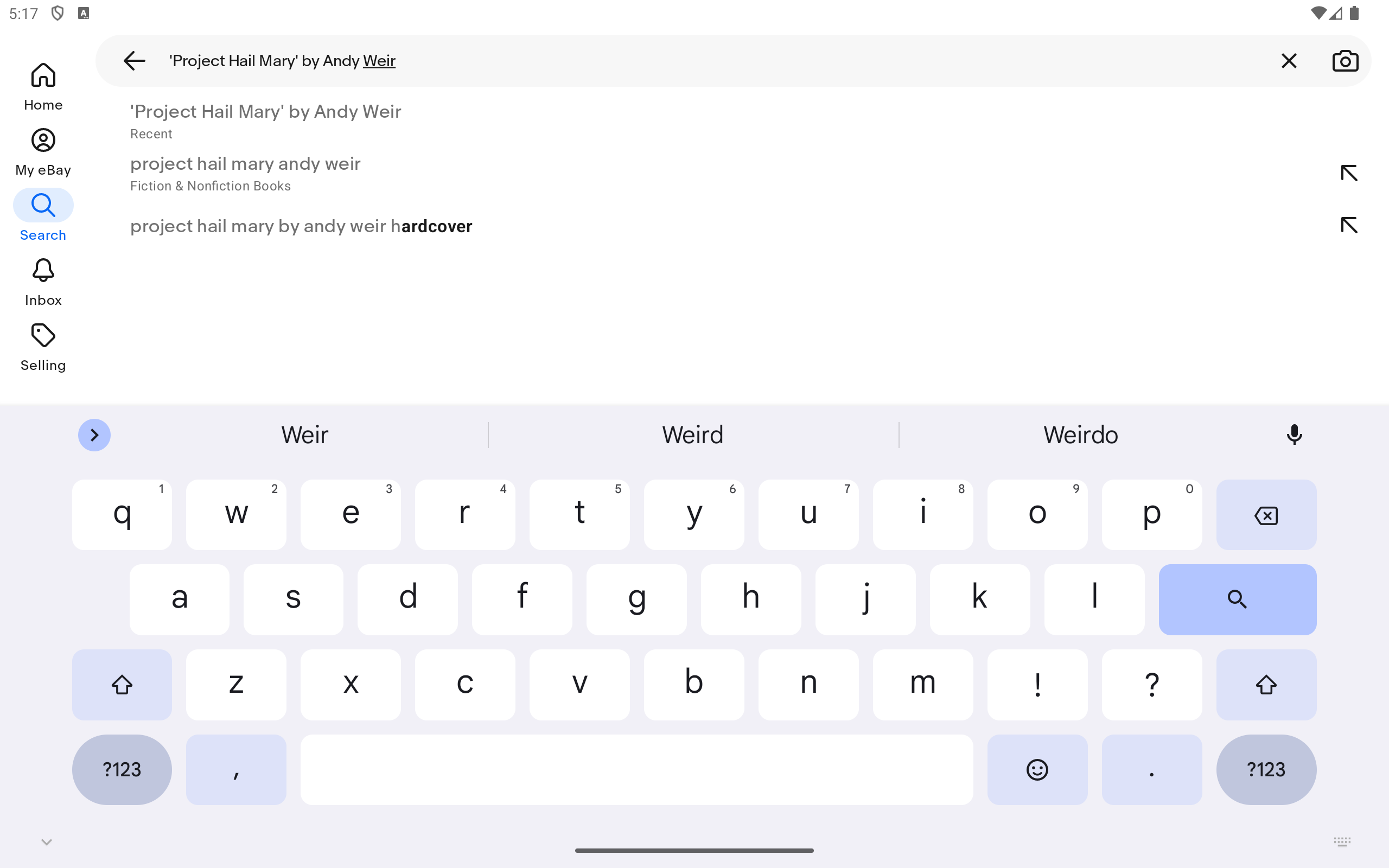Tap the question mark key
Viewport: 1389px width, 868px height.
click(x=1152, y=684)
